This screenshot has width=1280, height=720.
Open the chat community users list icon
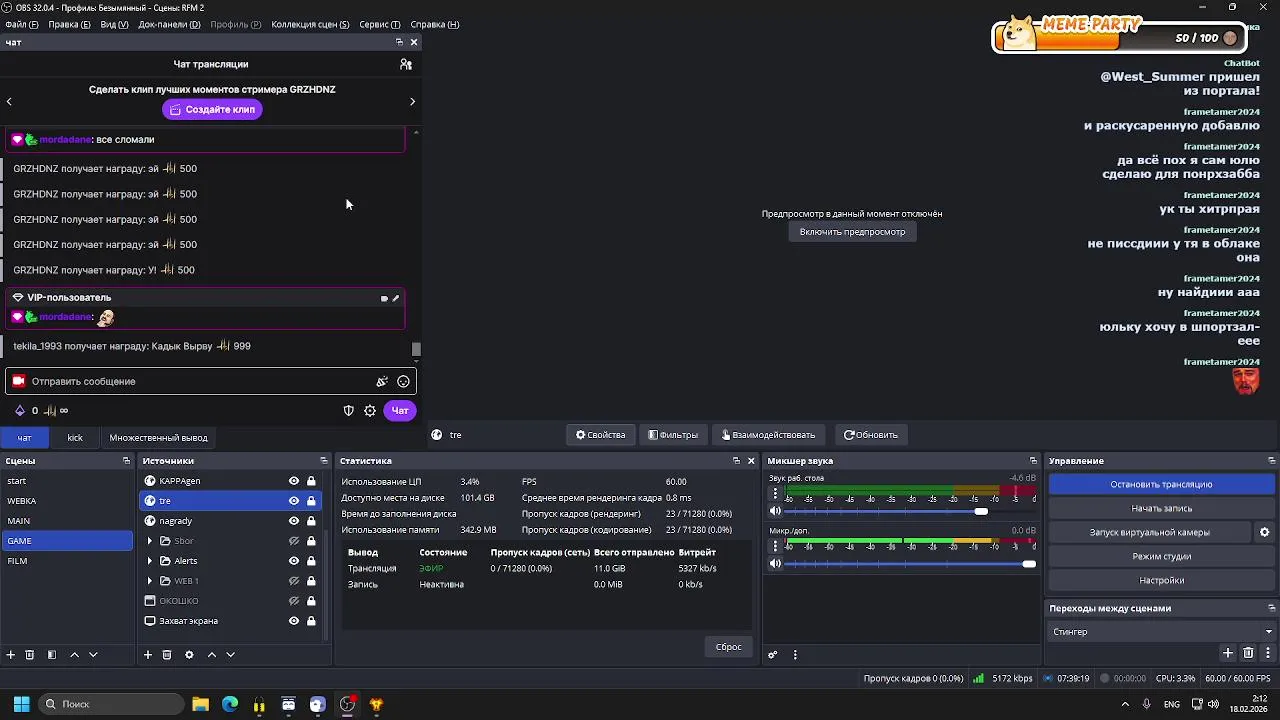pyautogui.click(x=406, y=64)
